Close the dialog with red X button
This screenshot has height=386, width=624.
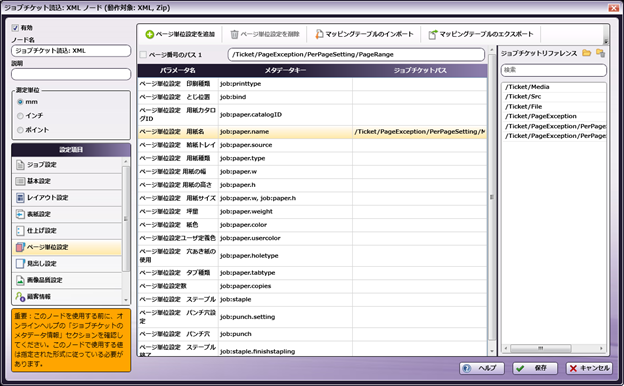click(x=613, y=8)
